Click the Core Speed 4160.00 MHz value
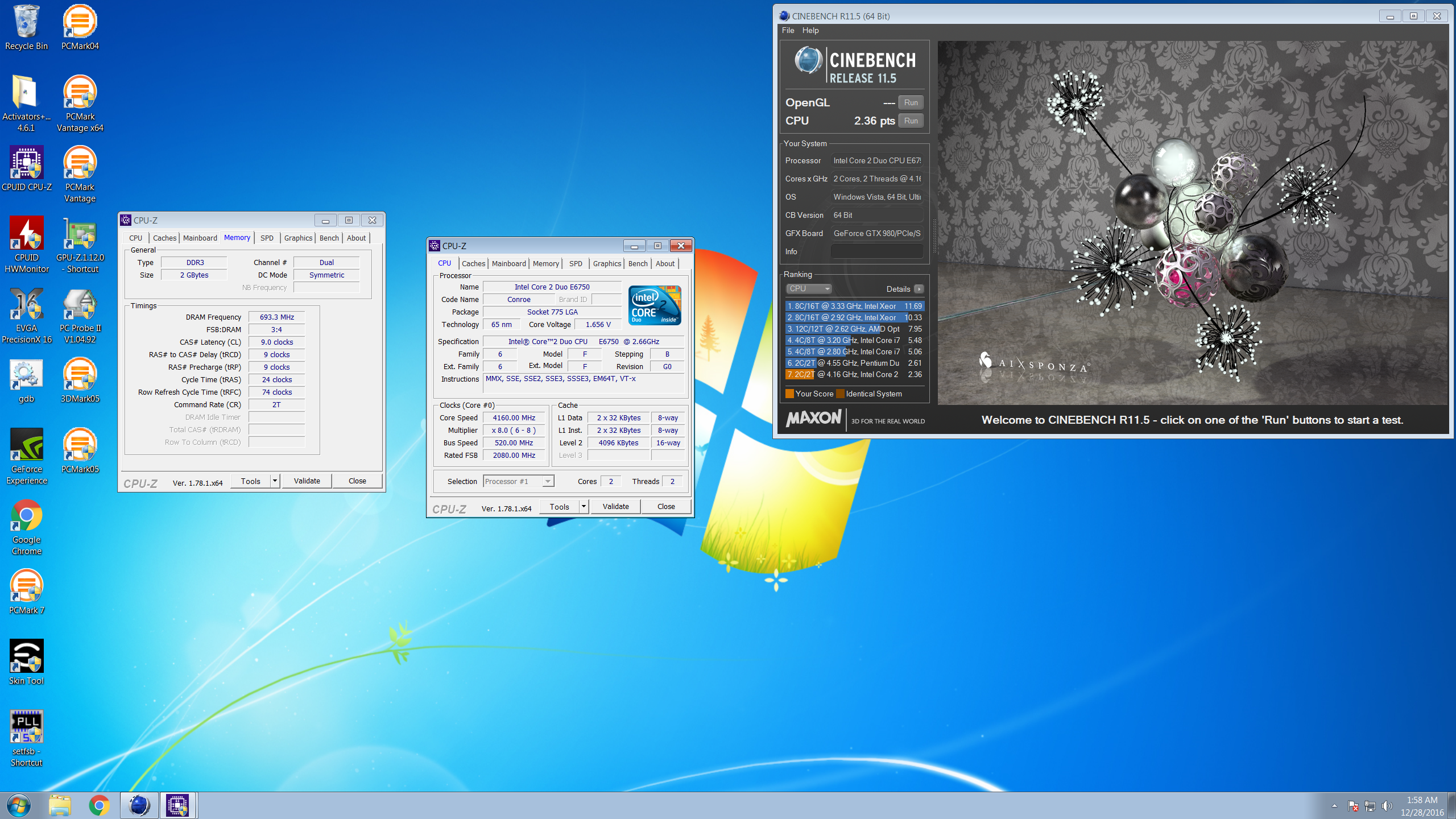This screenshot has height=819, width=1456. tap(514, 417)
